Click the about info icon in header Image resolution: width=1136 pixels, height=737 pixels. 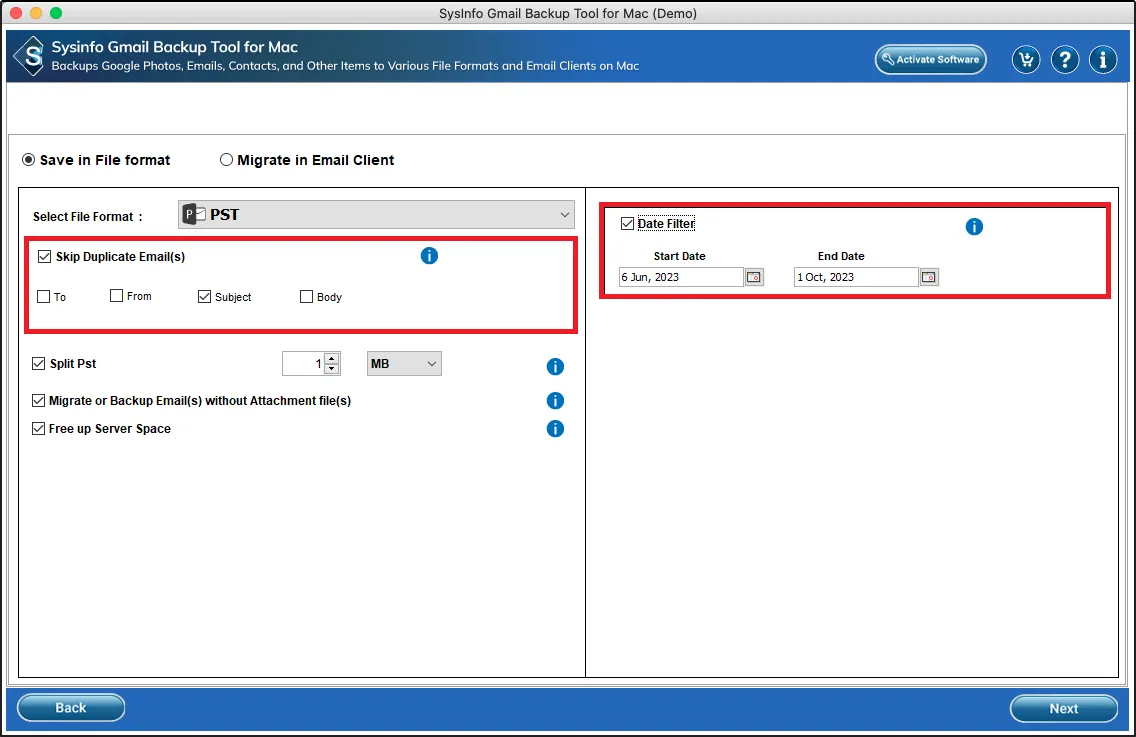point(1102,60)
